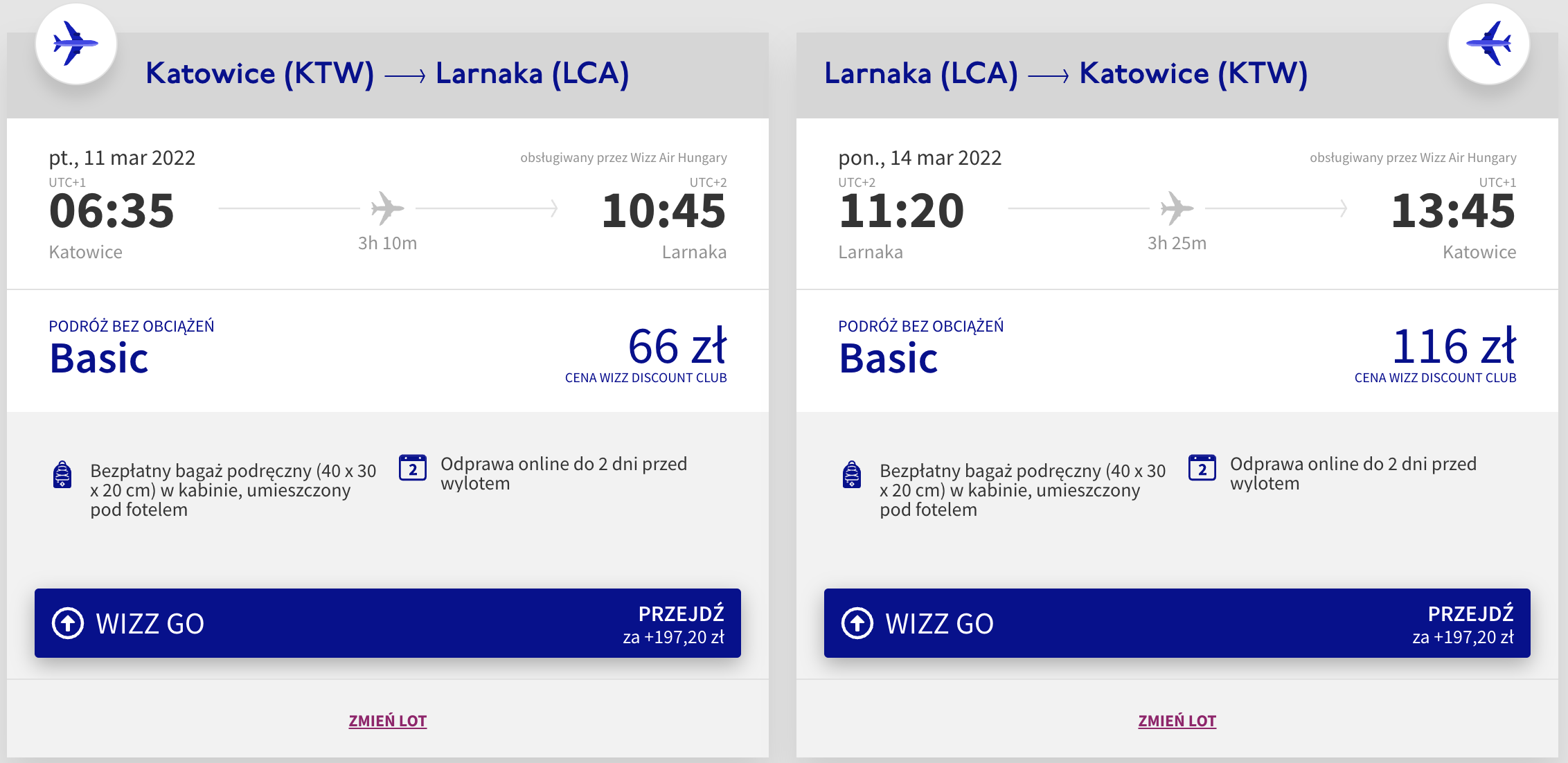
Task: Click WIZZ GO upgrade arrow icon, return flight
Action: point(857,623)
